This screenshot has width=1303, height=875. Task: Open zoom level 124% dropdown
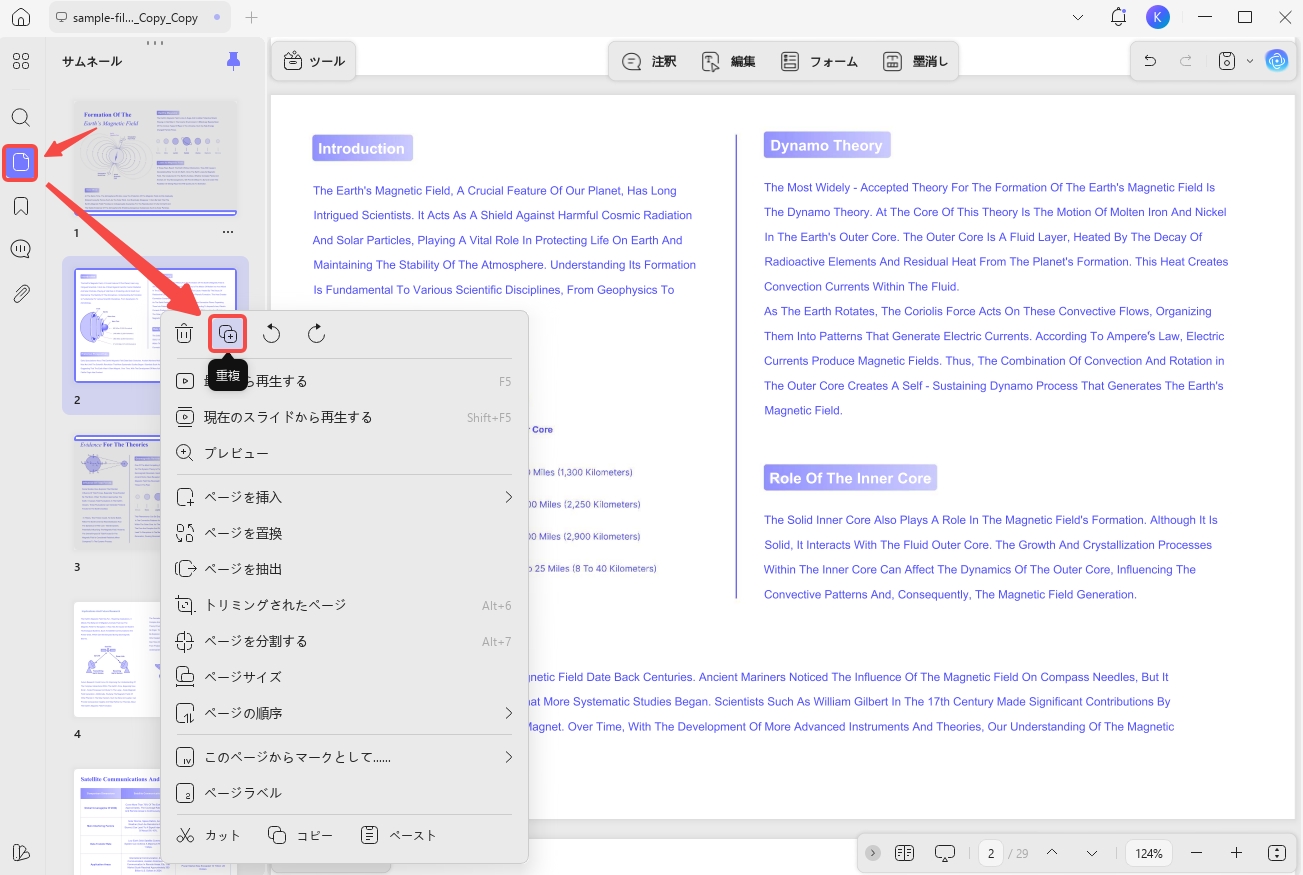(1149, 853)
